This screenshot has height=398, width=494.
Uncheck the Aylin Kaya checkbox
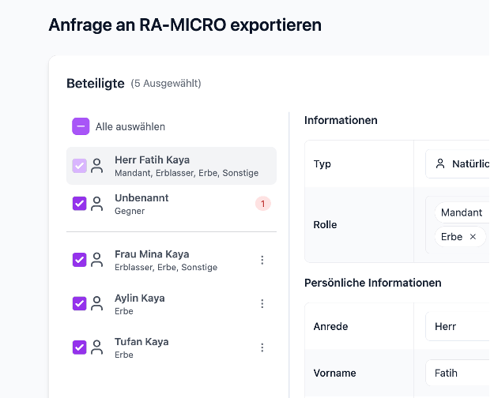tap(79, 304)
